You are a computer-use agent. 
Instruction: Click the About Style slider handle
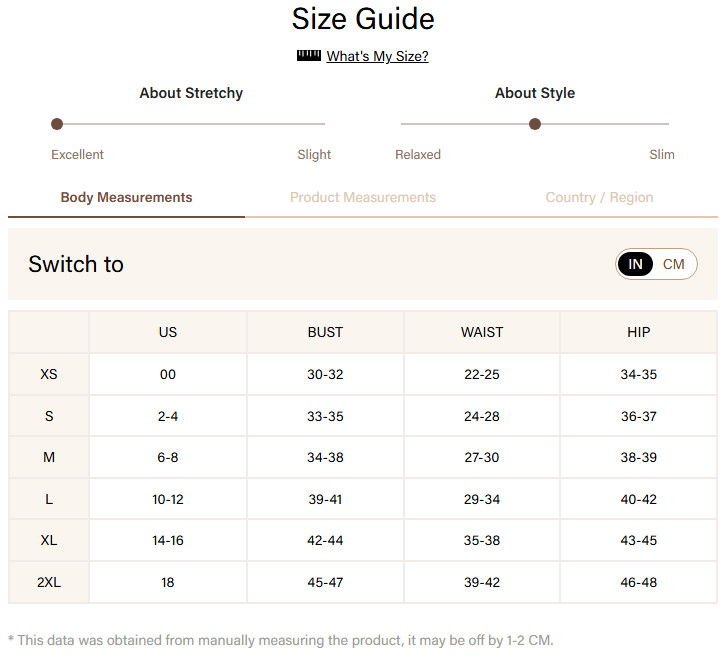535,124
